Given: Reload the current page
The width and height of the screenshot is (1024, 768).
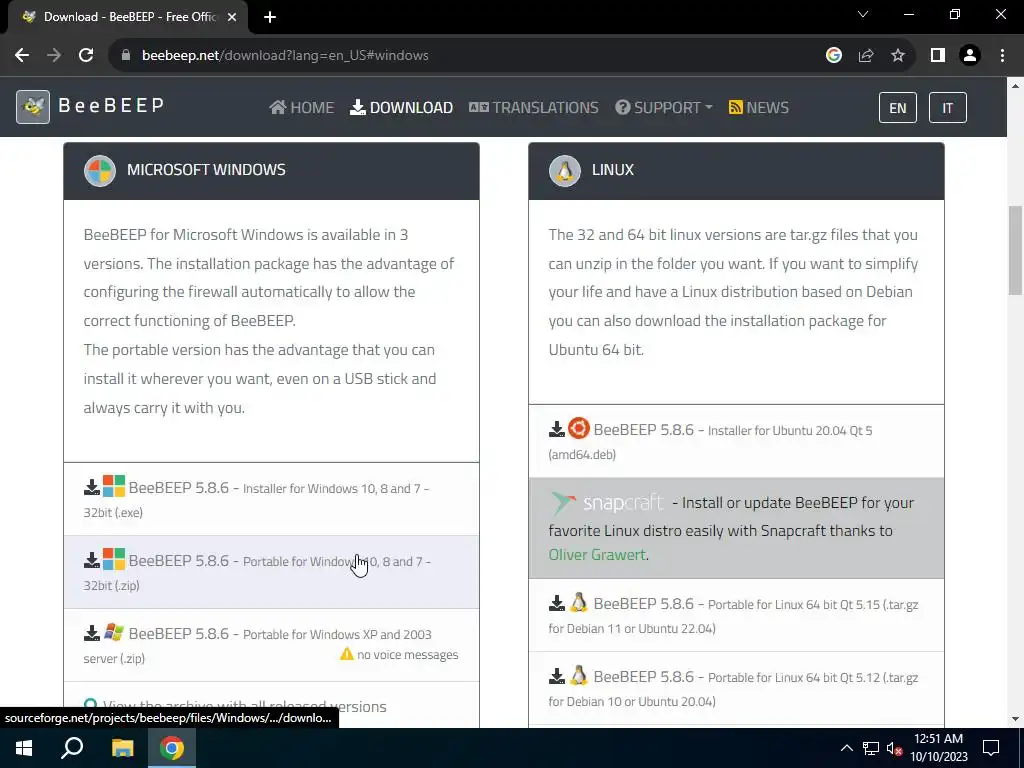Looking at the screenshot, I should (86, 56).
